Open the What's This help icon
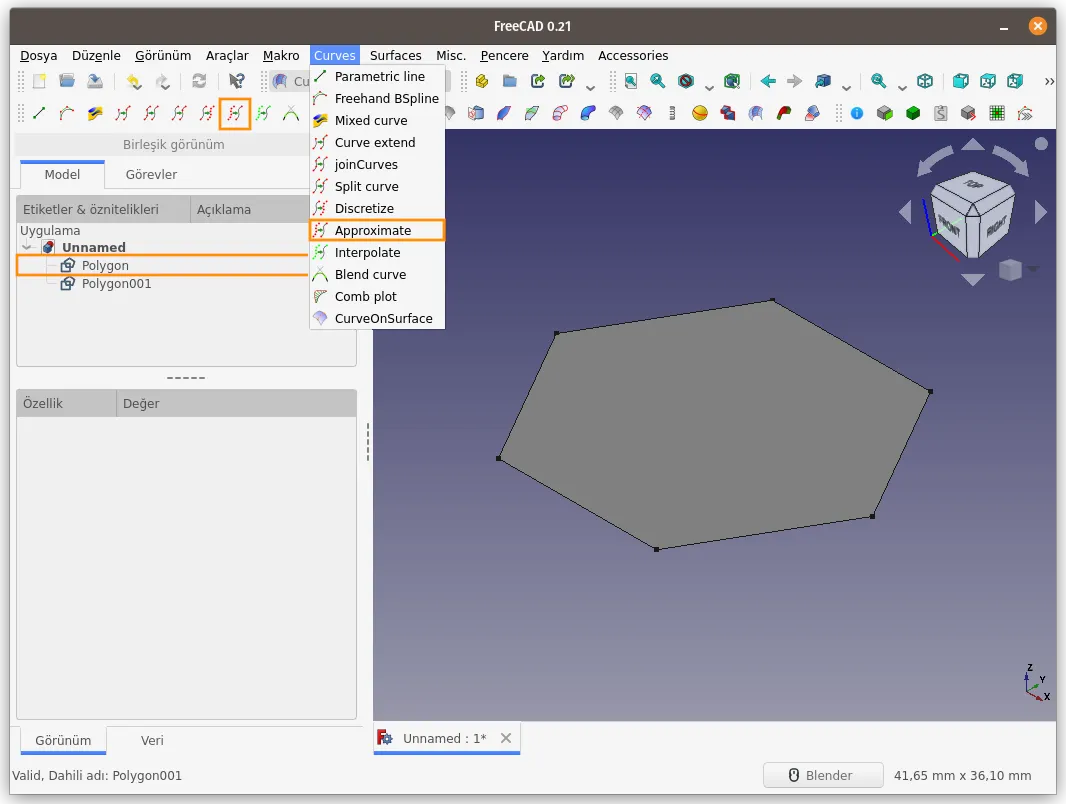Viewport: 1066px width, 804px height. (236, 82)
